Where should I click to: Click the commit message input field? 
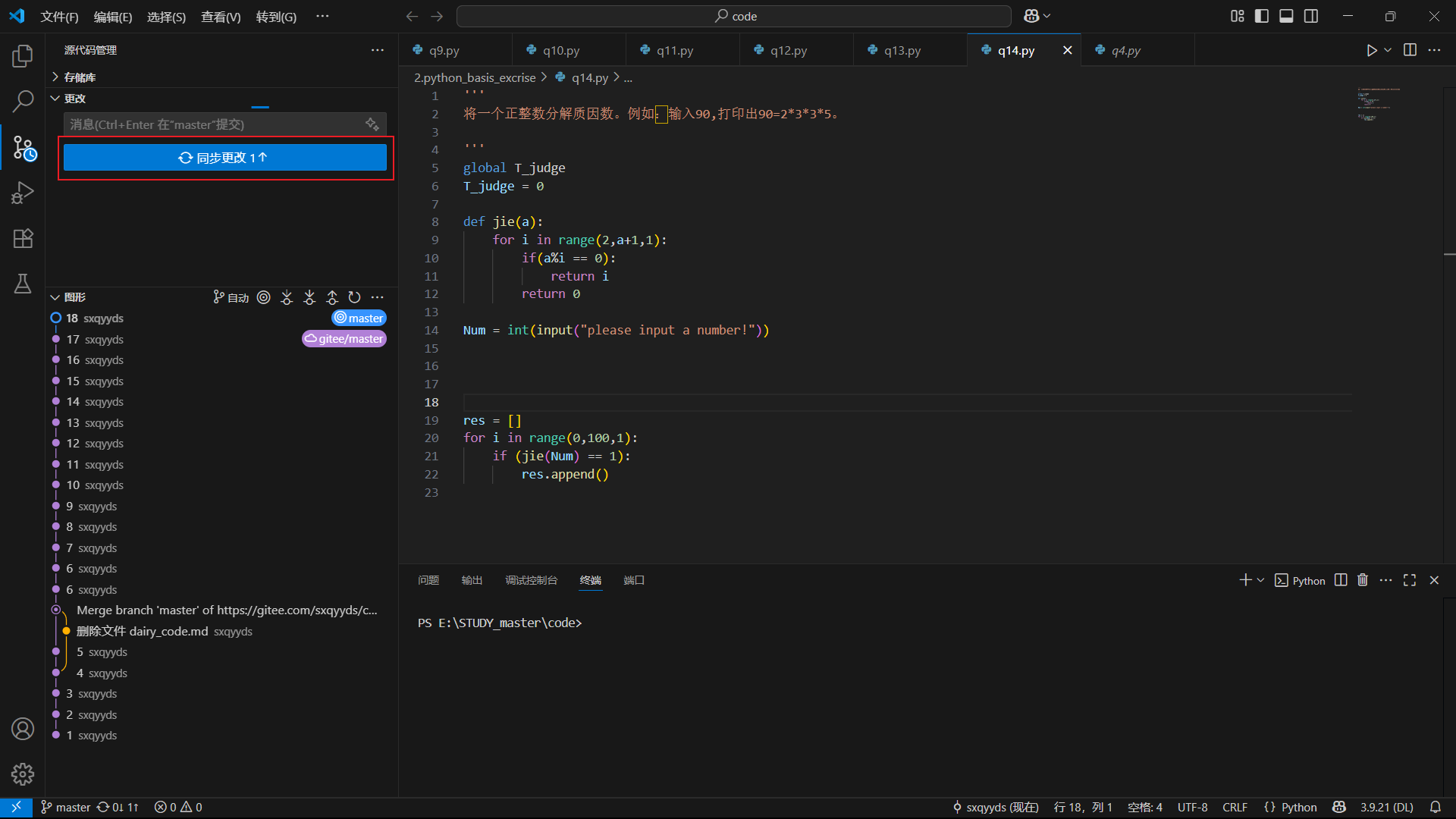coord(212,124)
